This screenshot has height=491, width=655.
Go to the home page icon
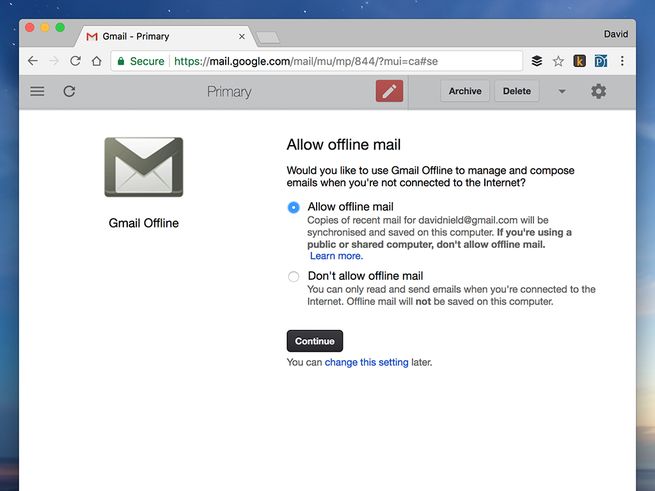tap(96, 61)
